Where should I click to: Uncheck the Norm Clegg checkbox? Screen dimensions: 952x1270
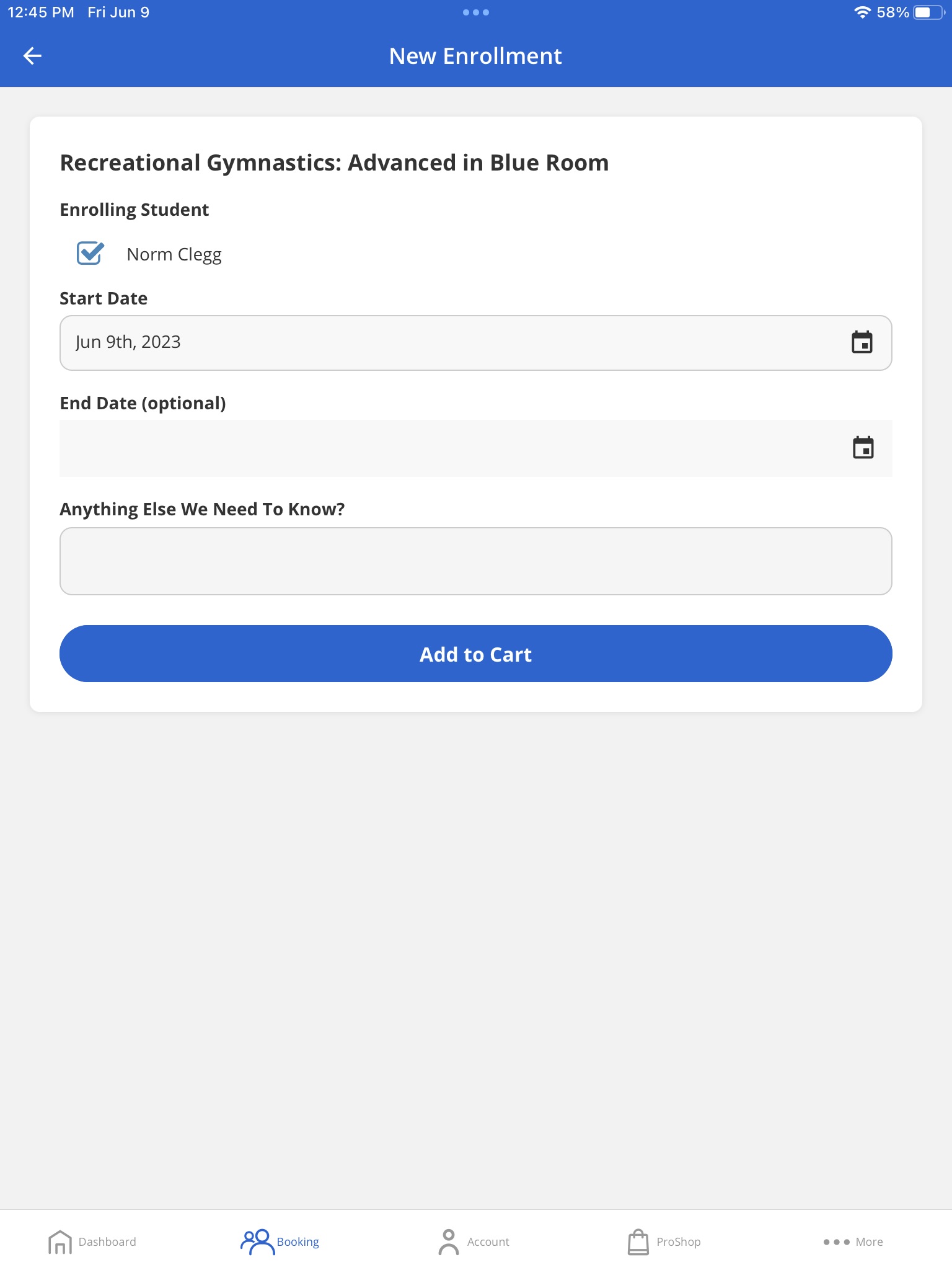(x=90, y=253)
